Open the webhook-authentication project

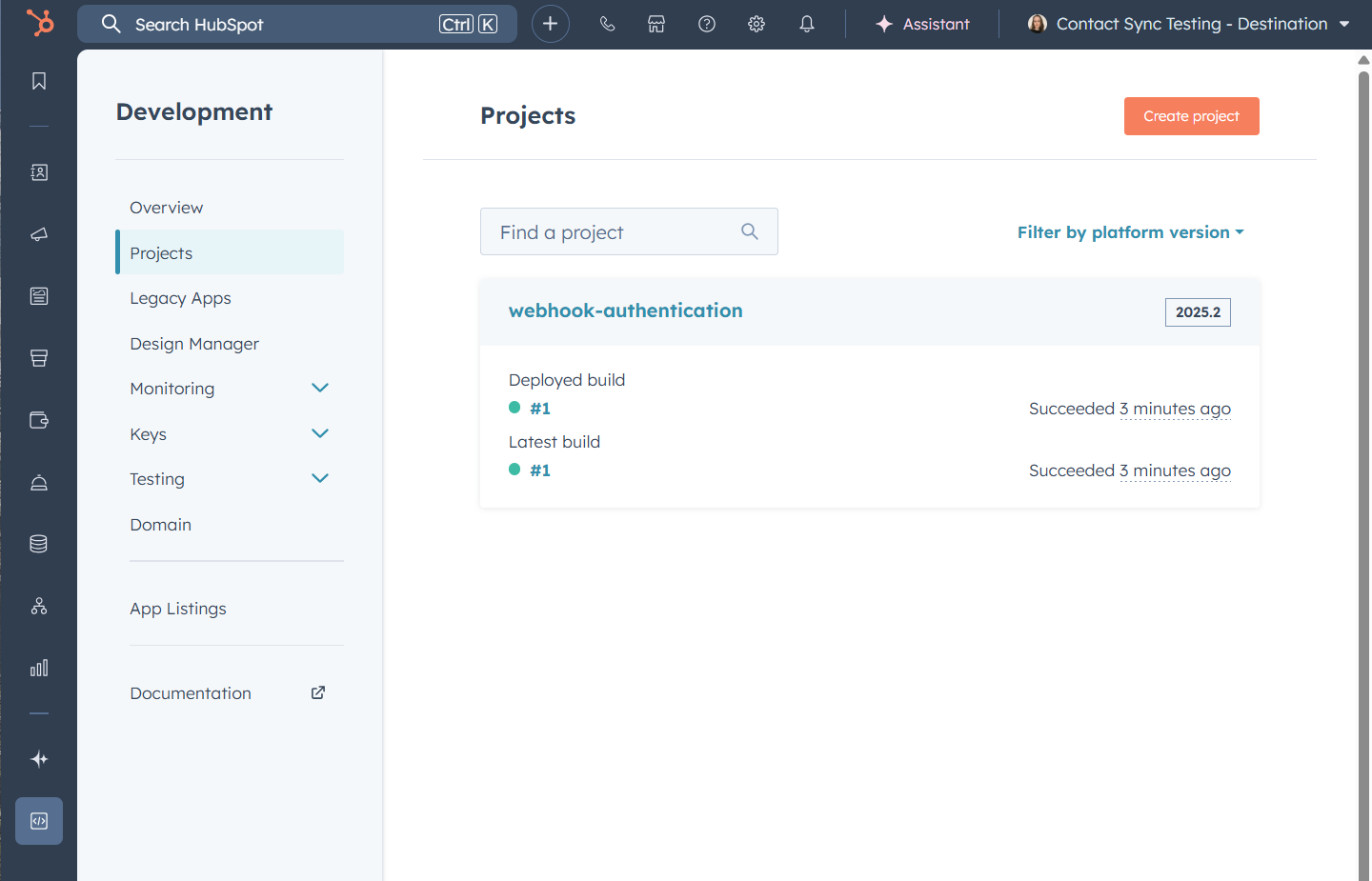click(x=626, y=310)
